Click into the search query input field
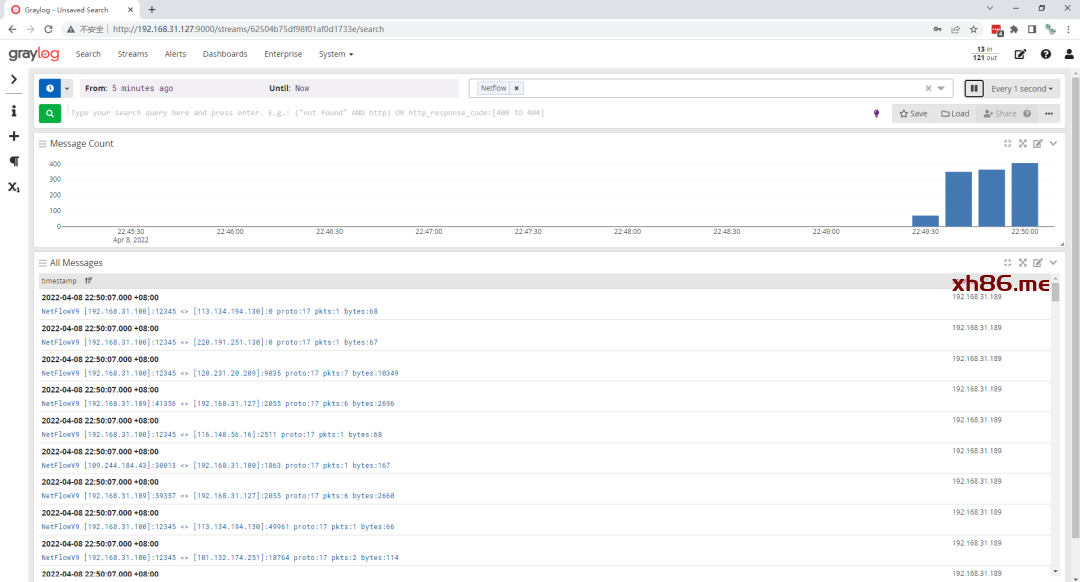 (x=460, y=113)
